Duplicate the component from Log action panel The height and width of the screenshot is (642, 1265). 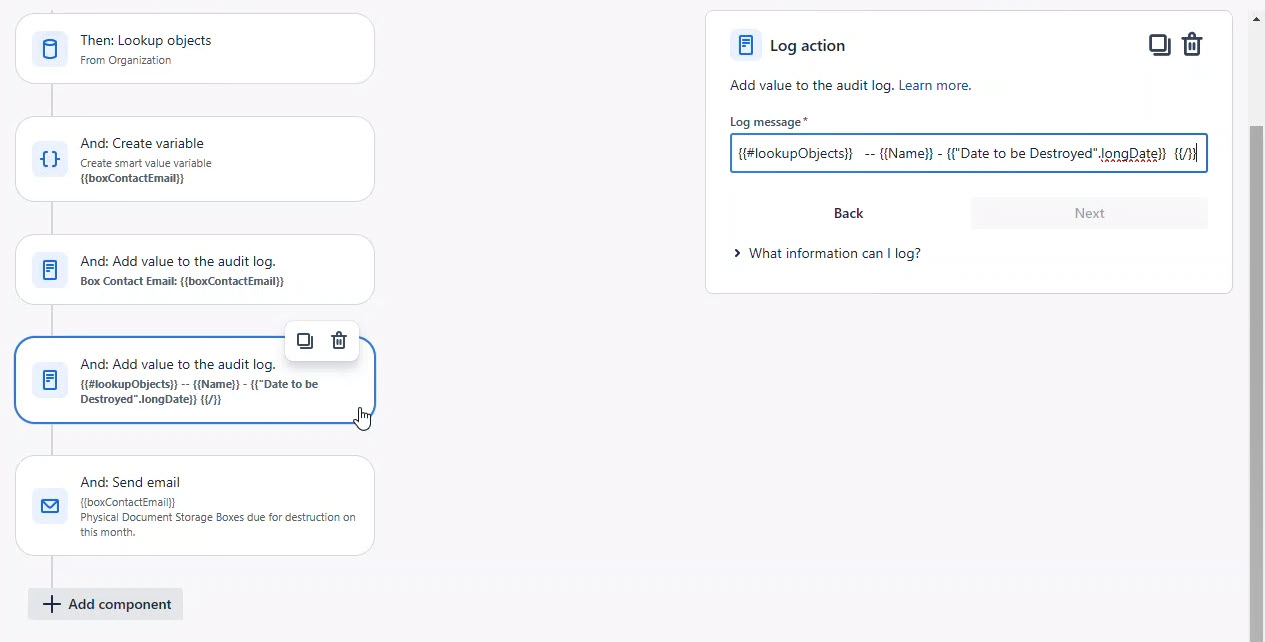click(1159, 45)
